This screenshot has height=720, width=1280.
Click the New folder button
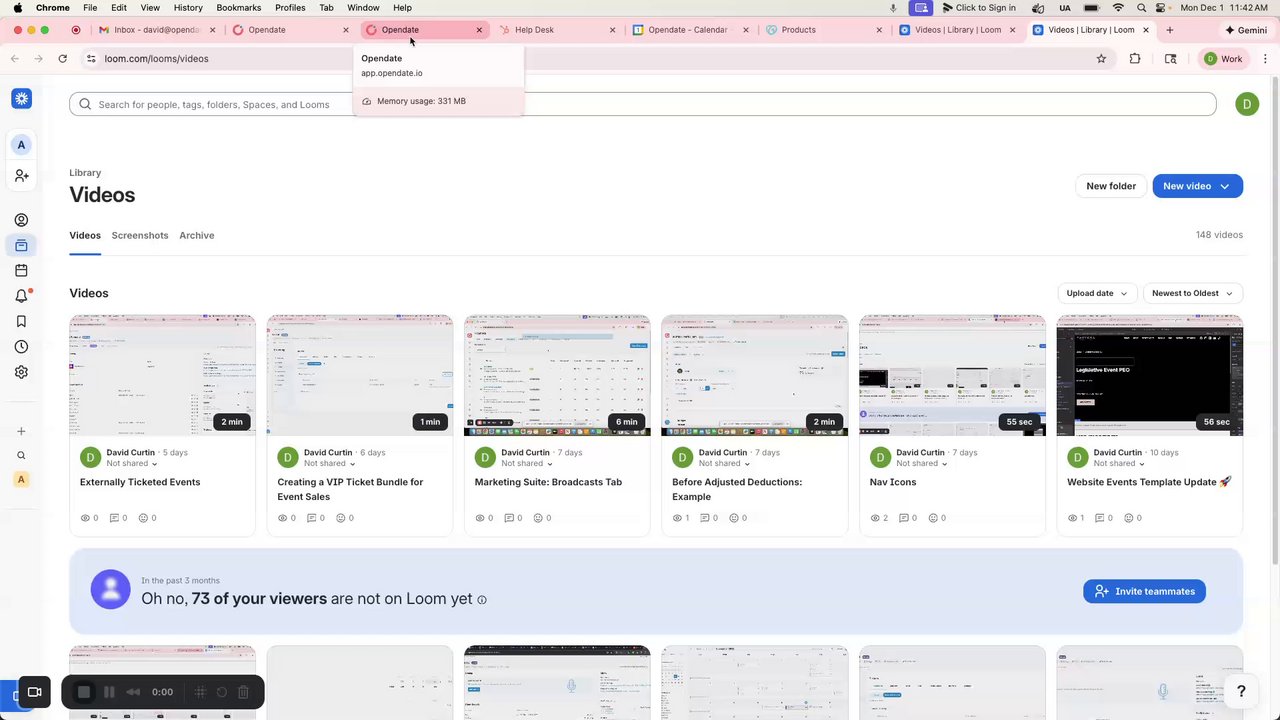(1111, 186)
